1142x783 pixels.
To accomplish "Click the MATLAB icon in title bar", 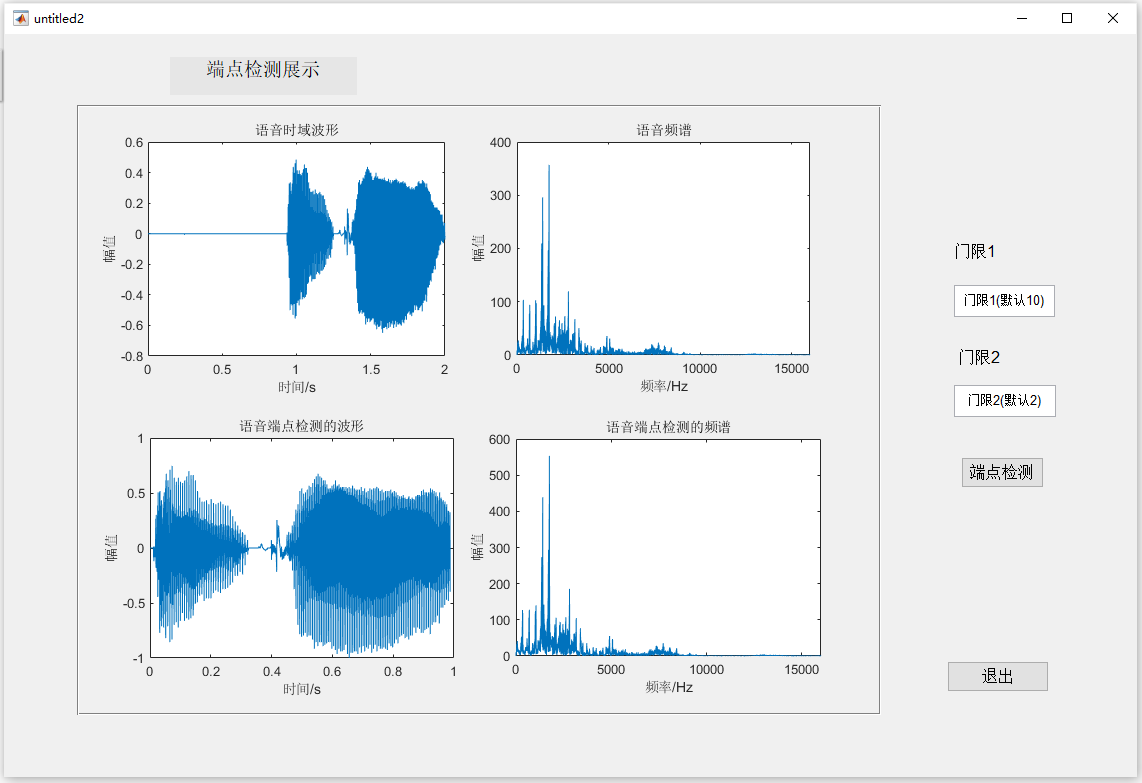I will (x=20, y=18).
